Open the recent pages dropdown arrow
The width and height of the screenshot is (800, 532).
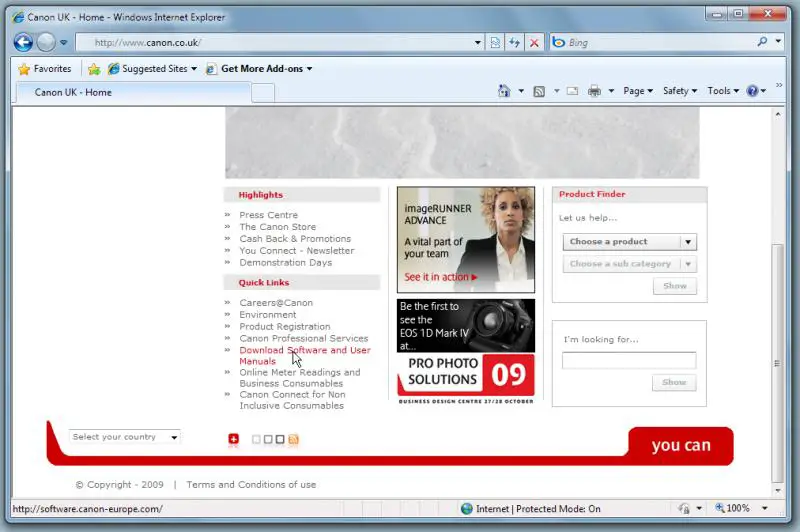(x=63, y=43)
